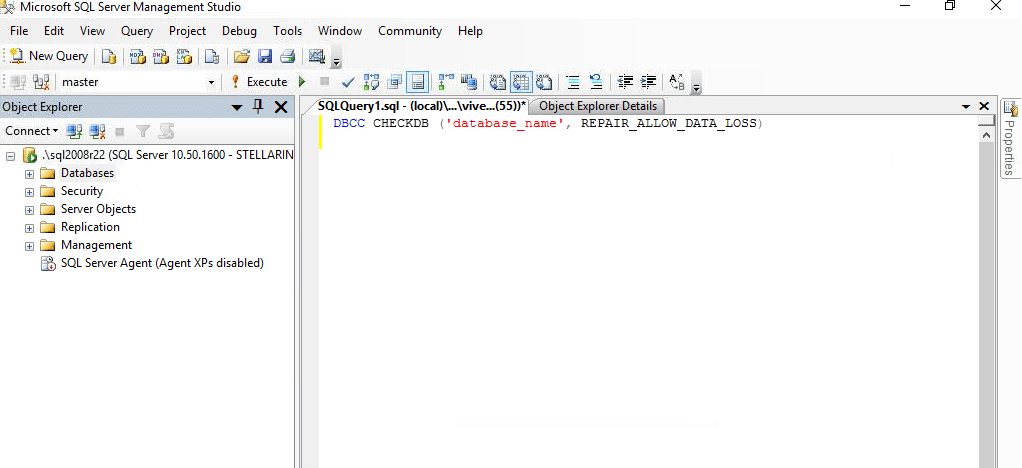
Task: Open the Community menu
Action: click(x=410, y=31)
